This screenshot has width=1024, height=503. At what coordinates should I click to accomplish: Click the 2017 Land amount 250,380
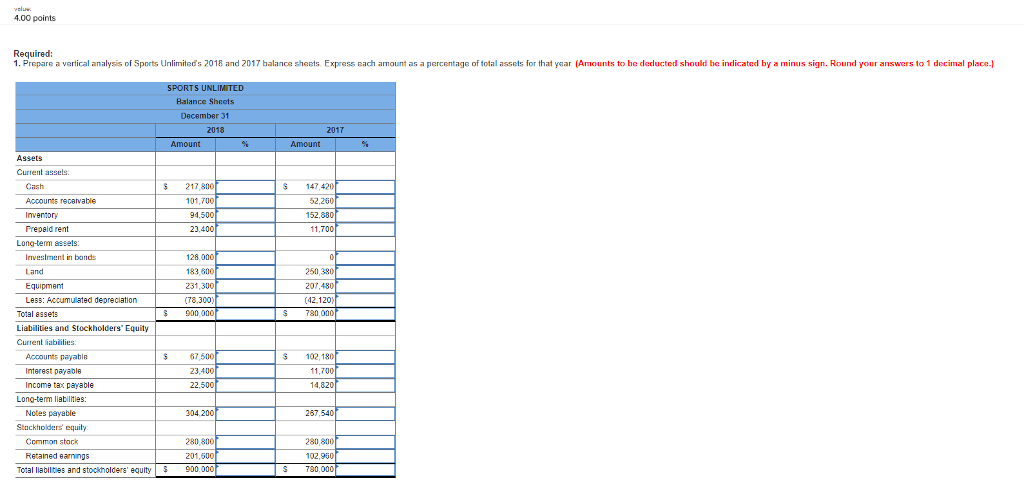(320, 272)
